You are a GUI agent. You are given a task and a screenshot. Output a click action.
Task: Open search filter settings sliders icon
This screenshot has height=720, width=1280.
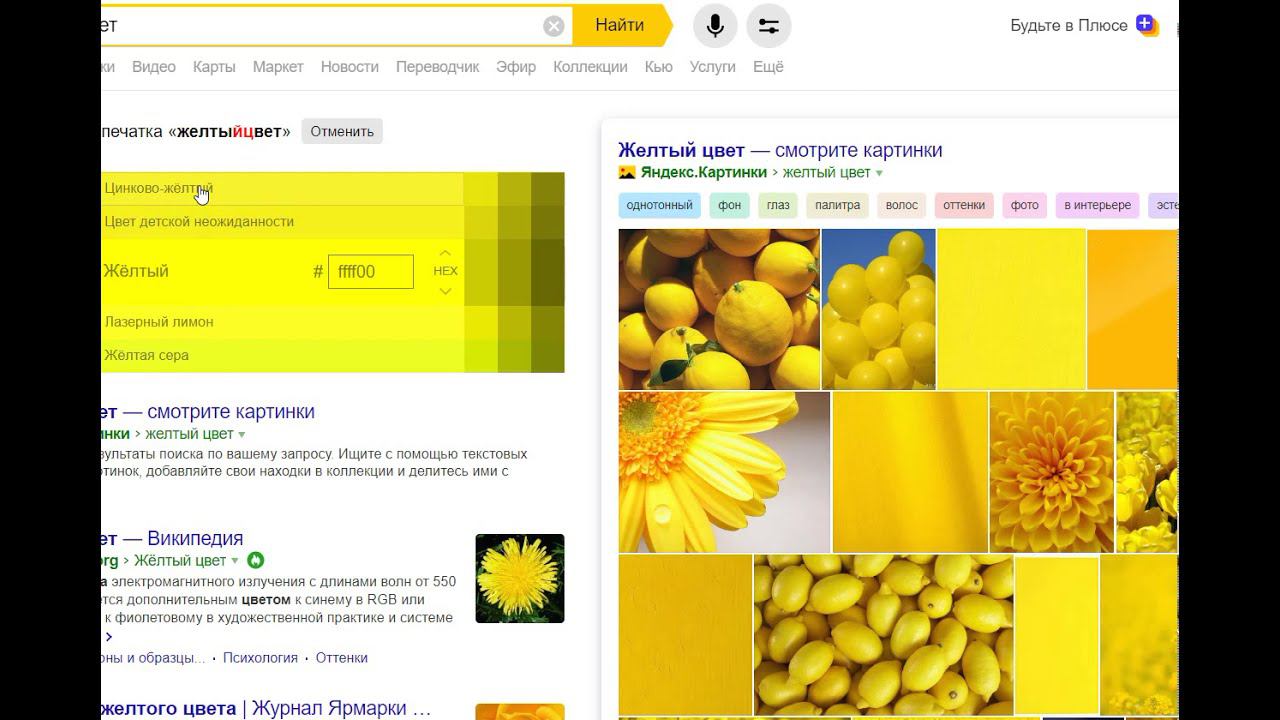pos(768,26)
